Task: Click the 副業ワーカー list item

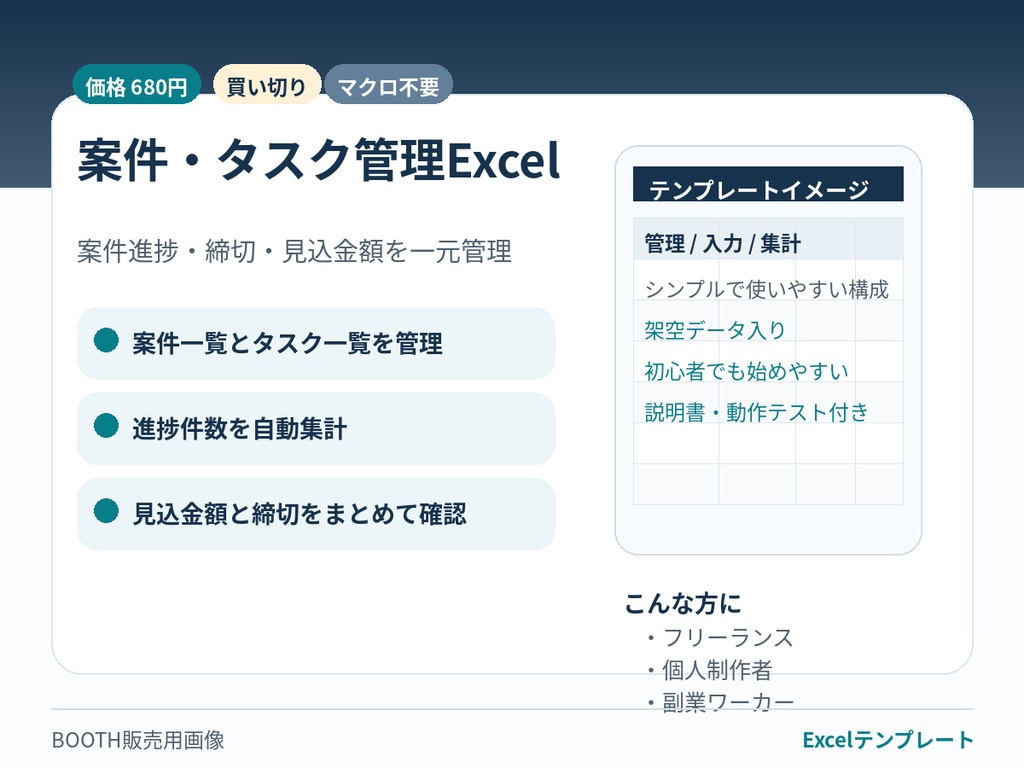Action: [x=720, y=703]
